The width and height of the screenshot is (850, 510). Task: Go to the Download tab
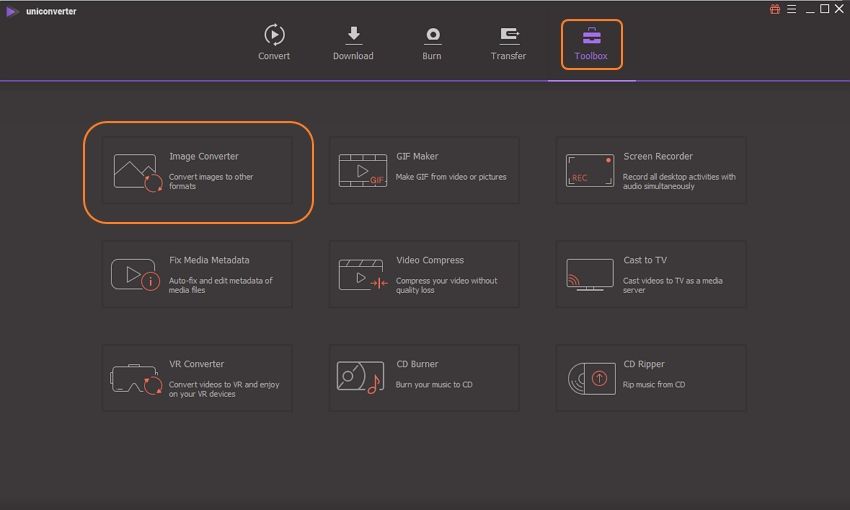[x=353, y=42]
